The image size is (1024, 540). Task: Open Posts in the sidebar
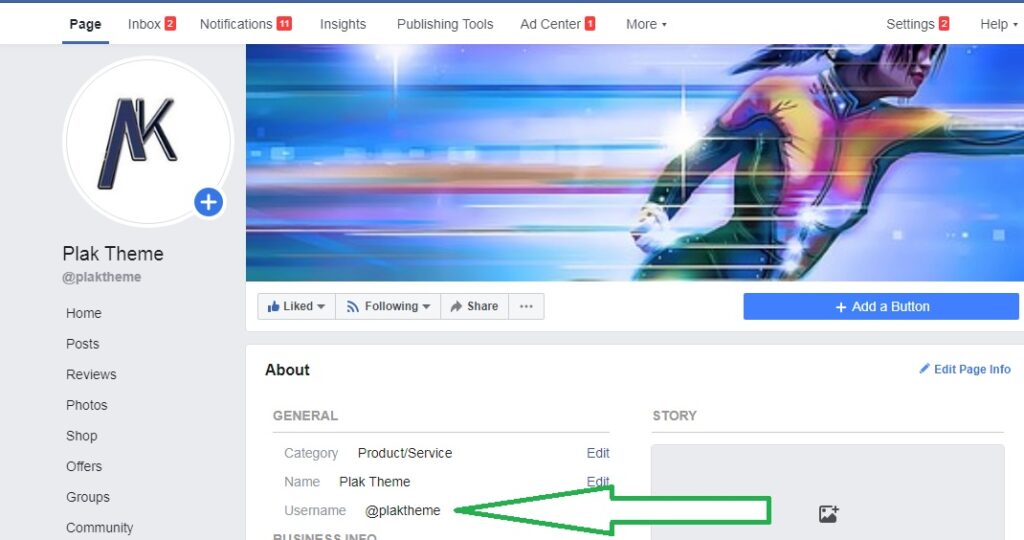[82, 343]
